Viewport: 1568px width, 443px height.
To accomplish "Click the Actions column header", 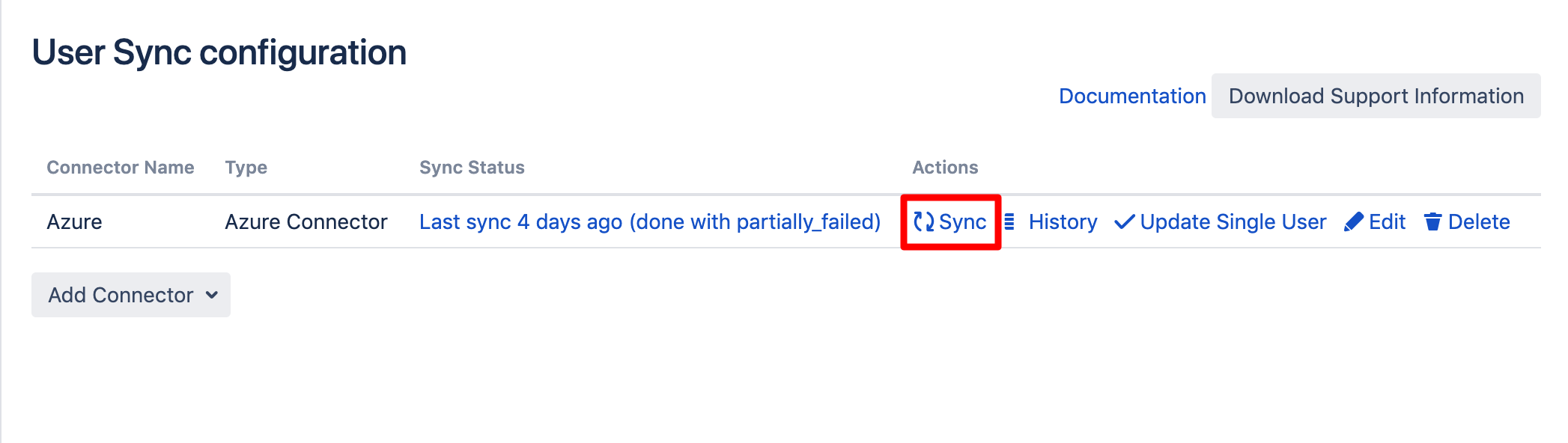I will click(944, 168).
